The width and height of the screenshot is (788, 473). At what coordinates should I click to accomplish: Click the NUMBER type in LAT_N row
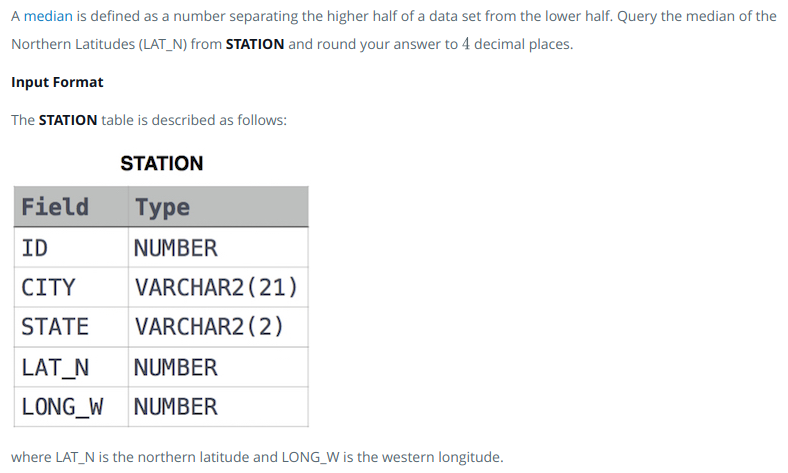pos(218,367)
